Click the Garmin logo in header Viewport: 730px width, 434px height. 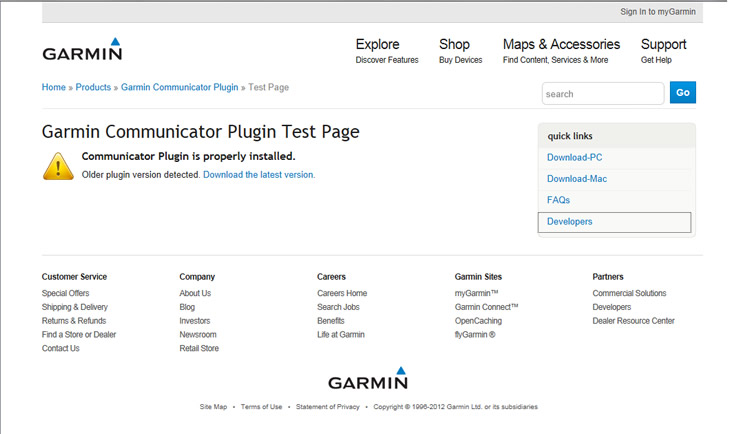click(82, 49)
